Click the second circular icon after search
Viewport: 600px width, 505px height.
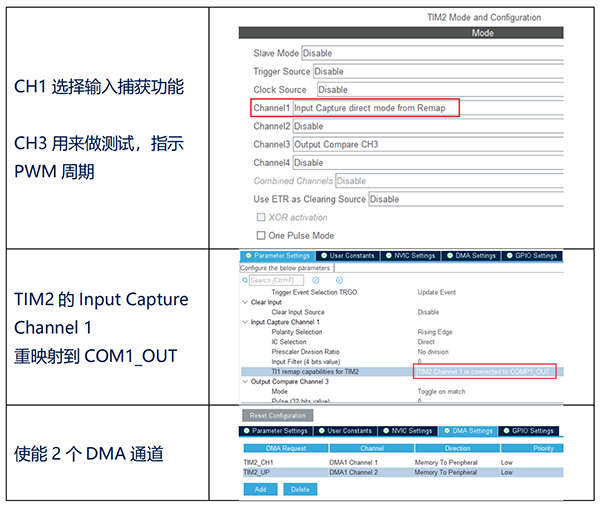pos(339,280)
